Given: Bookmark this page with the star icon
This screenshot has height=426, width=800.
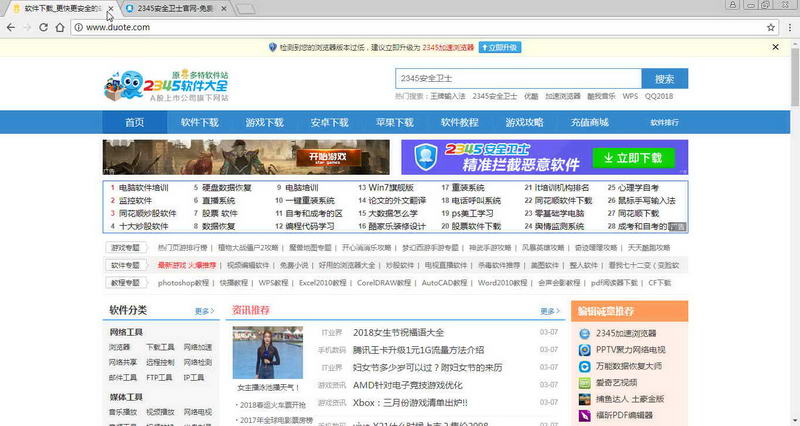Looking at the screenshot, I should click(770, 27).
